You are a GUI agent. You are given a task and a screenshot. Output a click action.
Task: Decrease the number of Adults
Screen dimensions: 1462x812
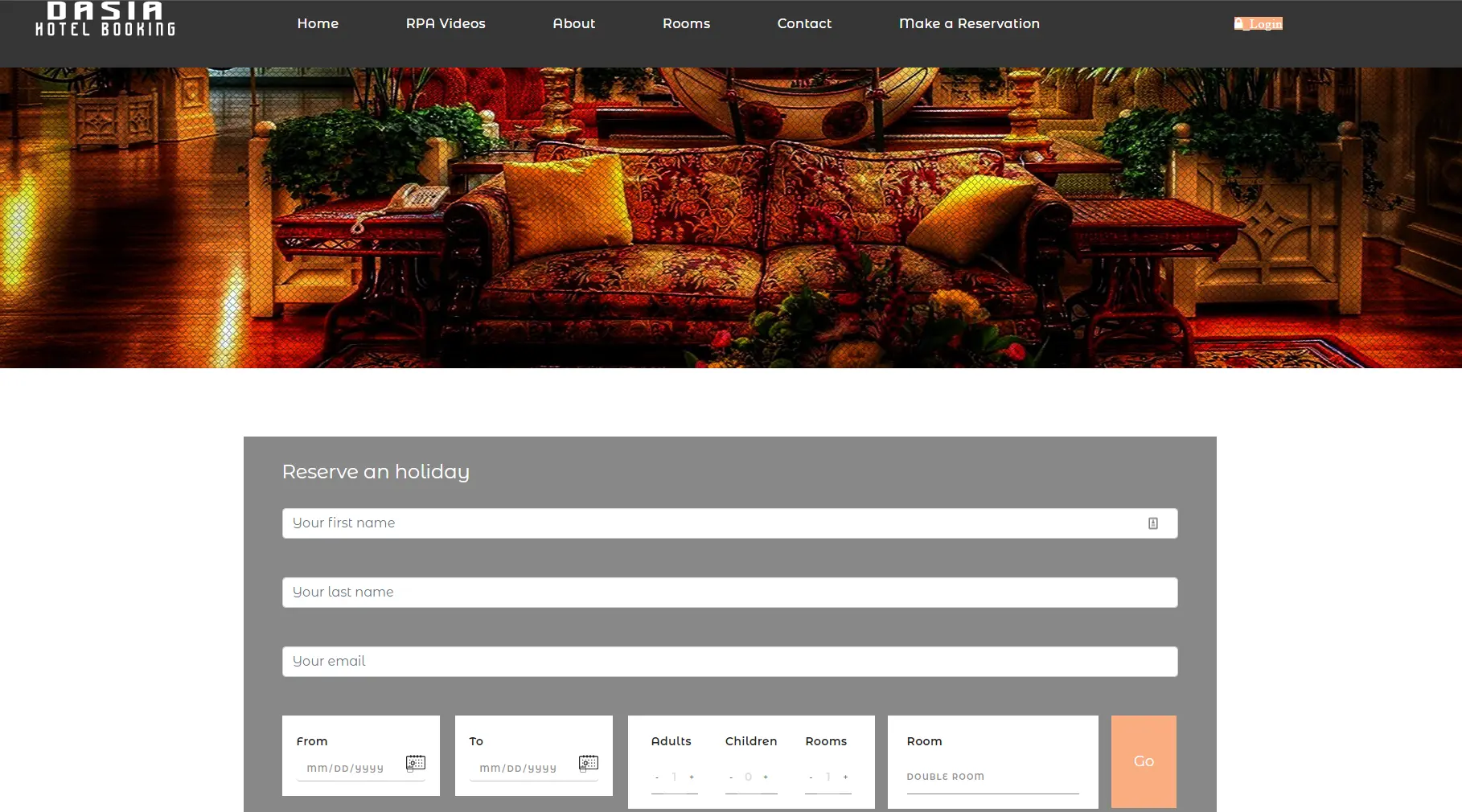(x=657, y=777)
